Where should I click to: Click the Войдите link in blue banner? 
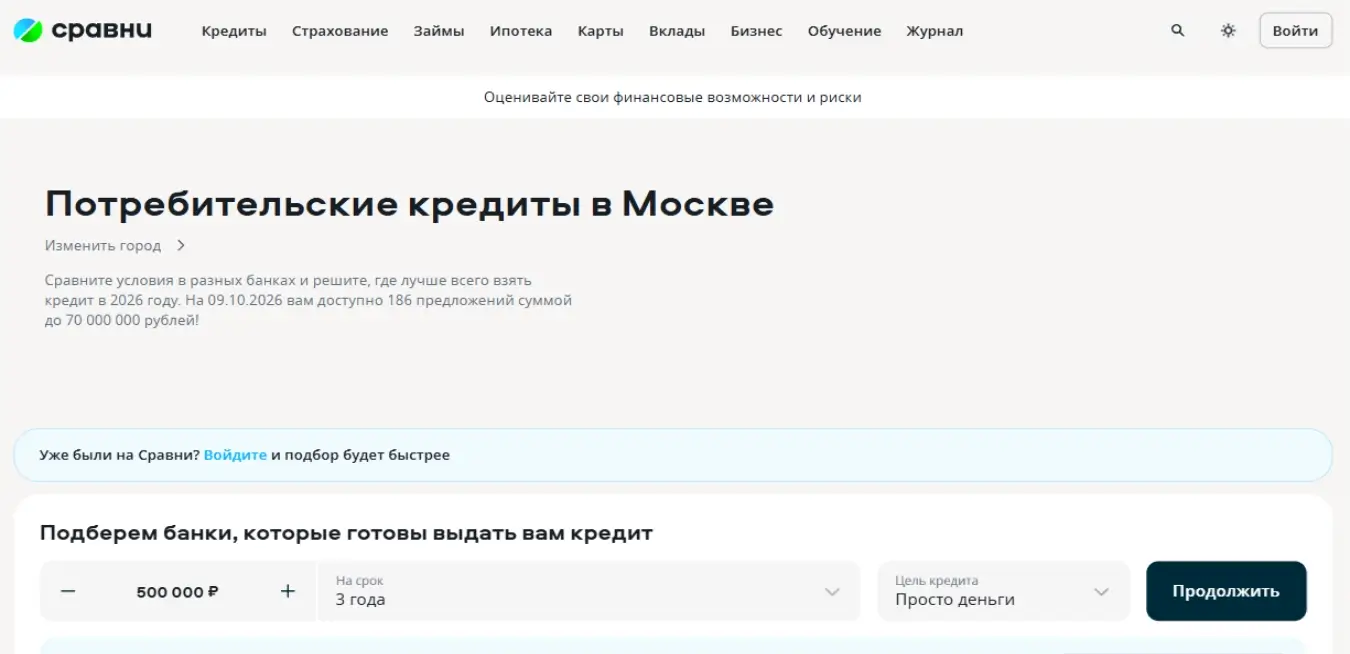[235, 455]
